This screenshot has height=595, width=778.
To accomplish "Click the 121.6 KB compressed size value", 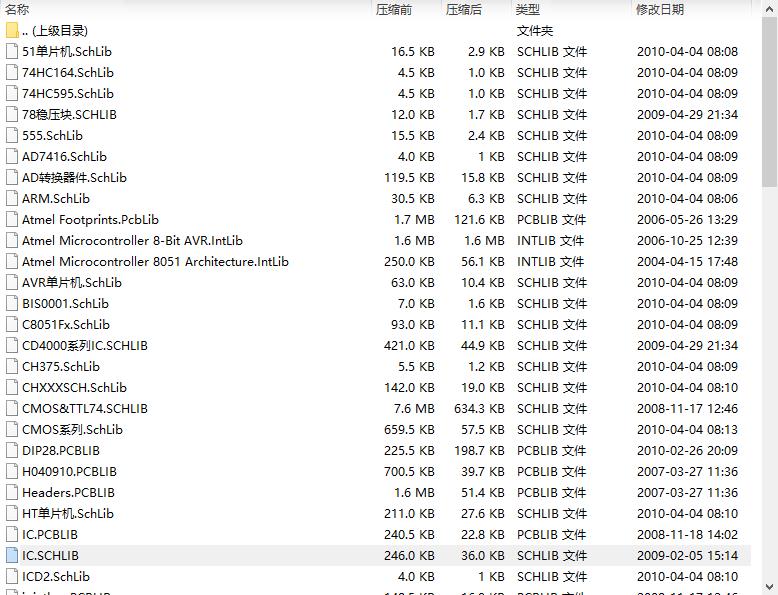I will click(x=479, y=220).
